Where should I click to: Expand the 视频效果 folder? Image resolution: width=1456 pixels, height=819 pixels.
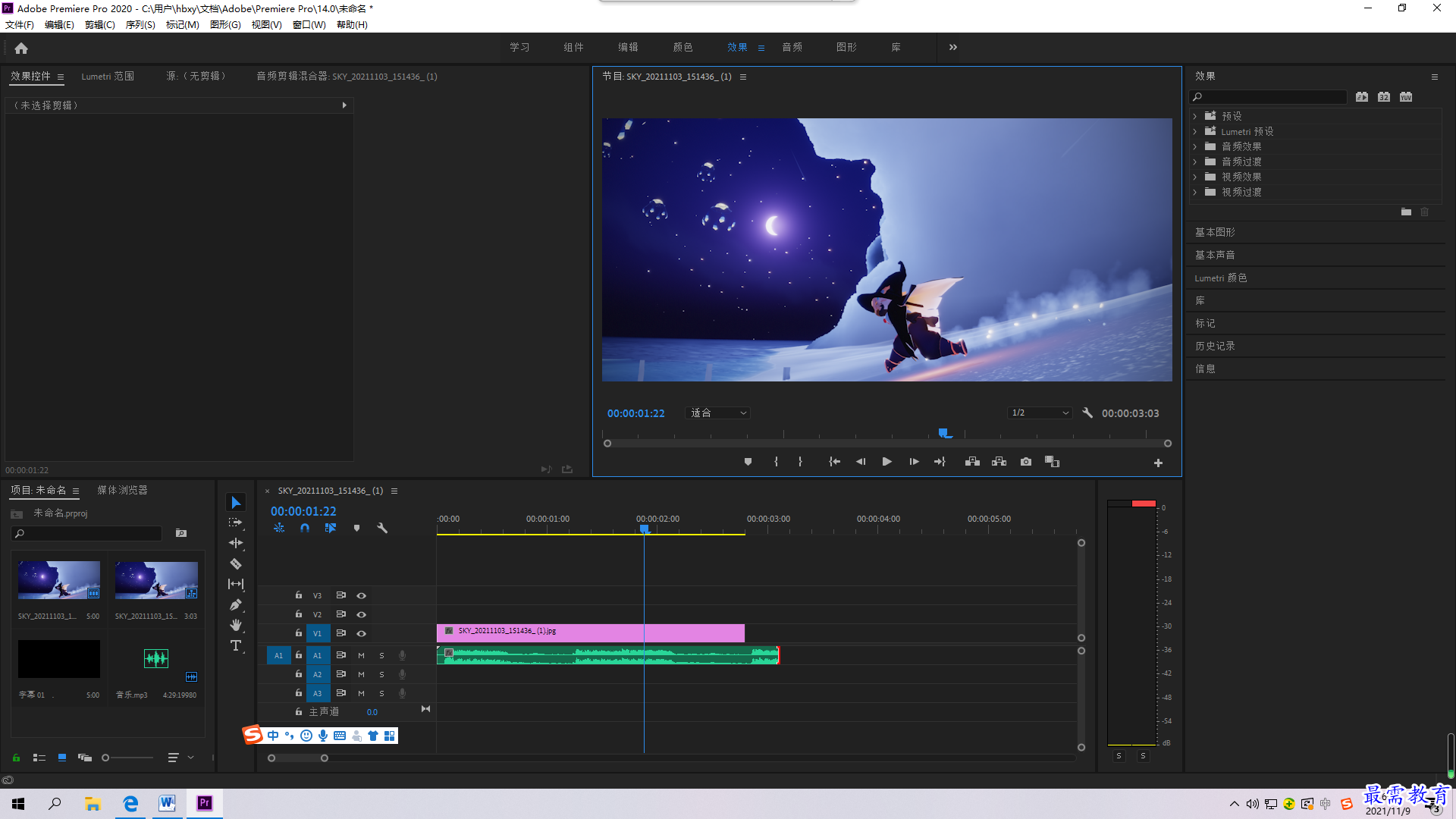point(1195,177)
